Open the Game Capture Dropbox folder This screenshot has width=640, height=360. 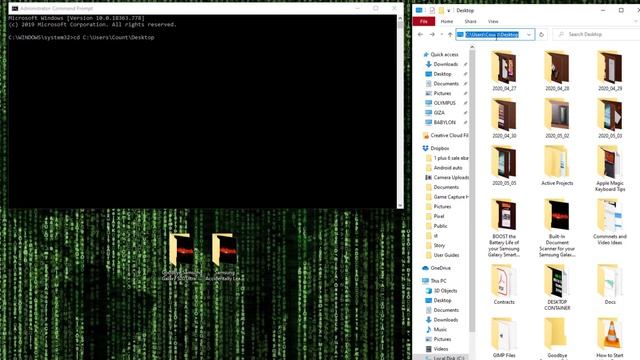click(451, 197)
